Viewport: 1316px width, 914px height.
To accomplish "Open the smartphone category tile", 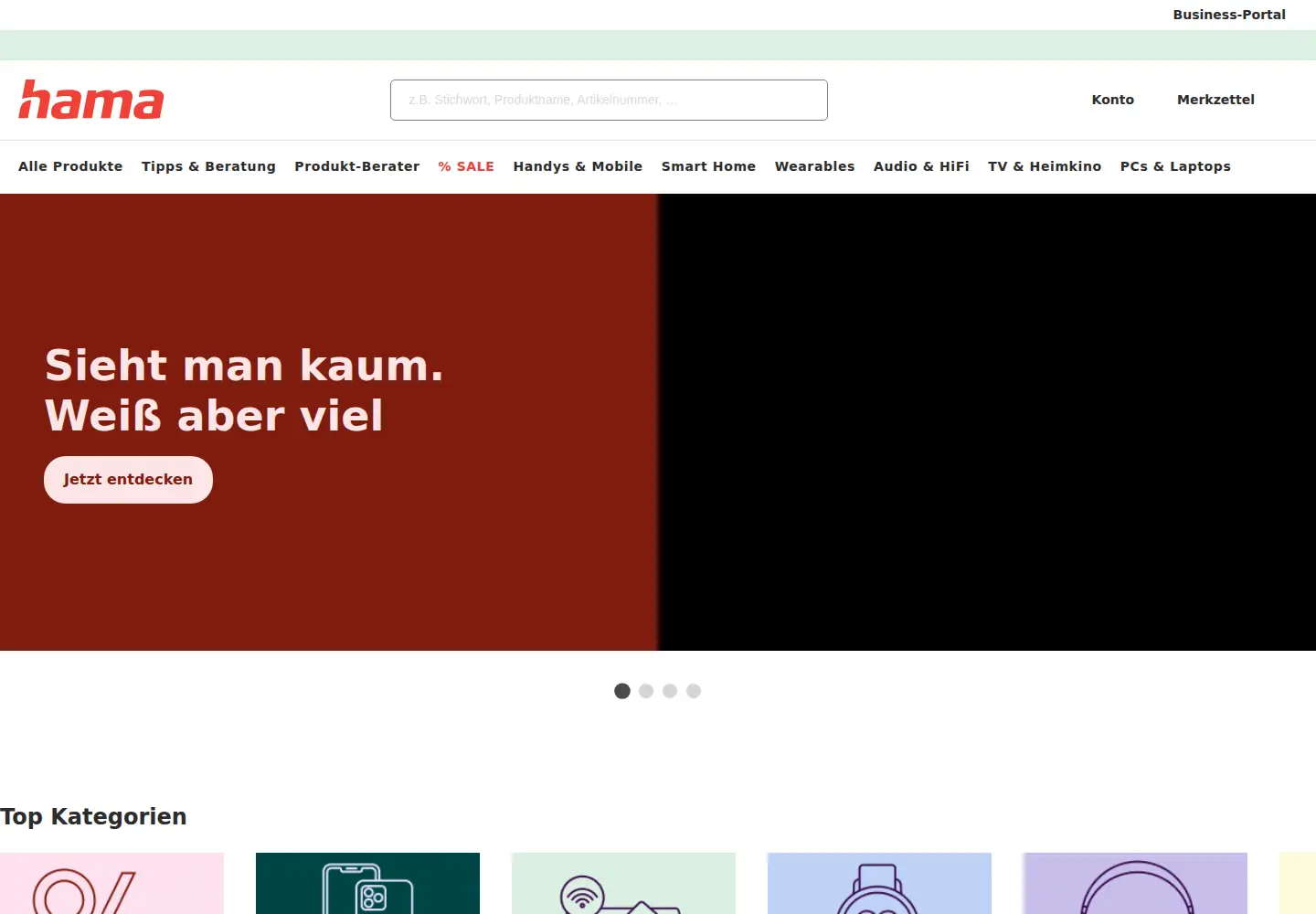I will 367,884.
